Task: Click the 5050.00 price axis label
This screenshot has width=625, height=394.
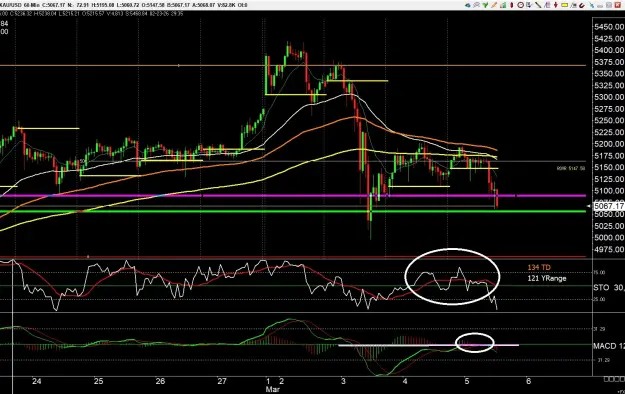Action: point(609,214)
